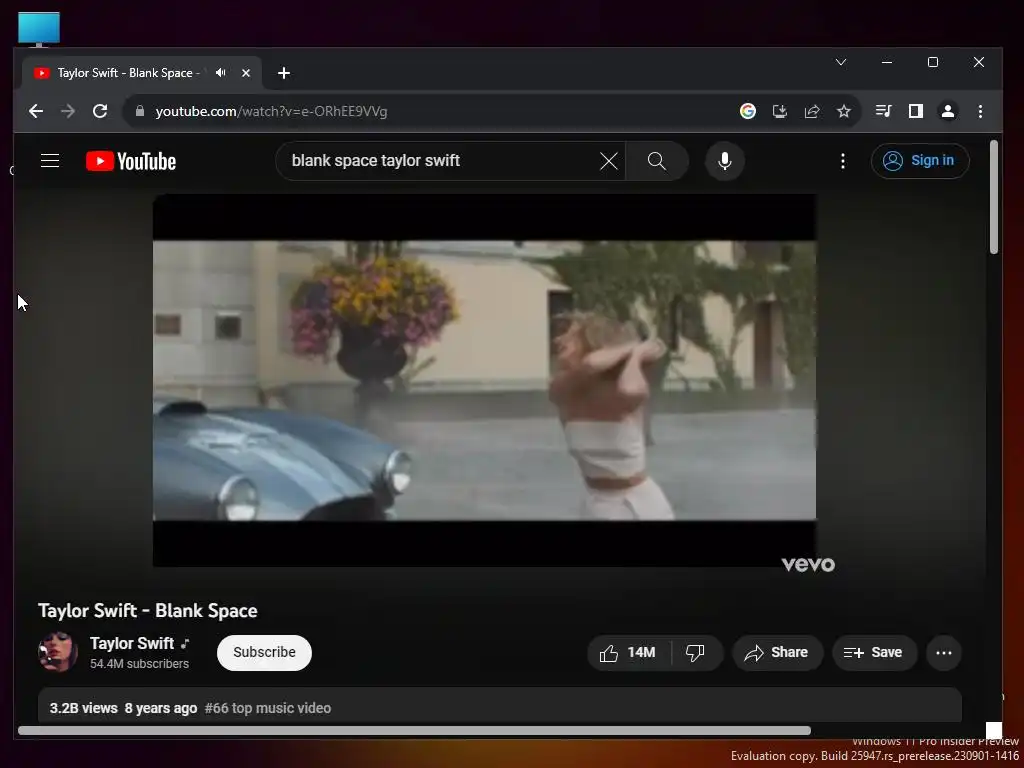Click the horizontal scrollbar

(x=414, y=730)
